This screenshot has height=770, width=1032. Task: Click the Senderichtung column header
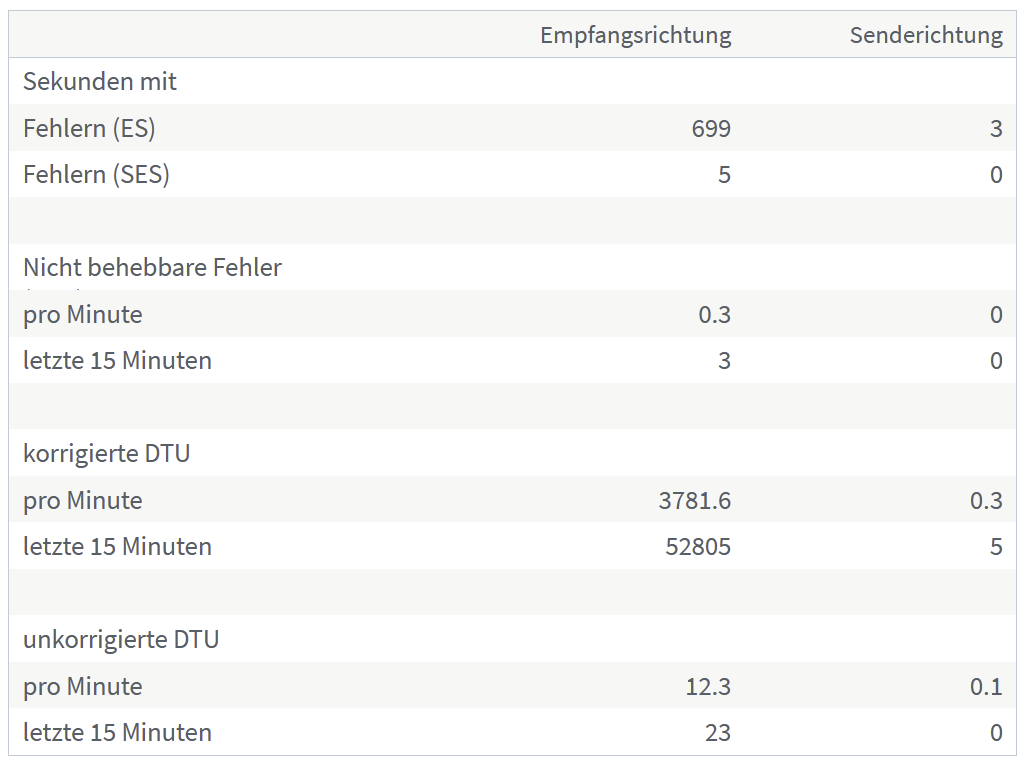pyautogui.click(x=926, y=35)
